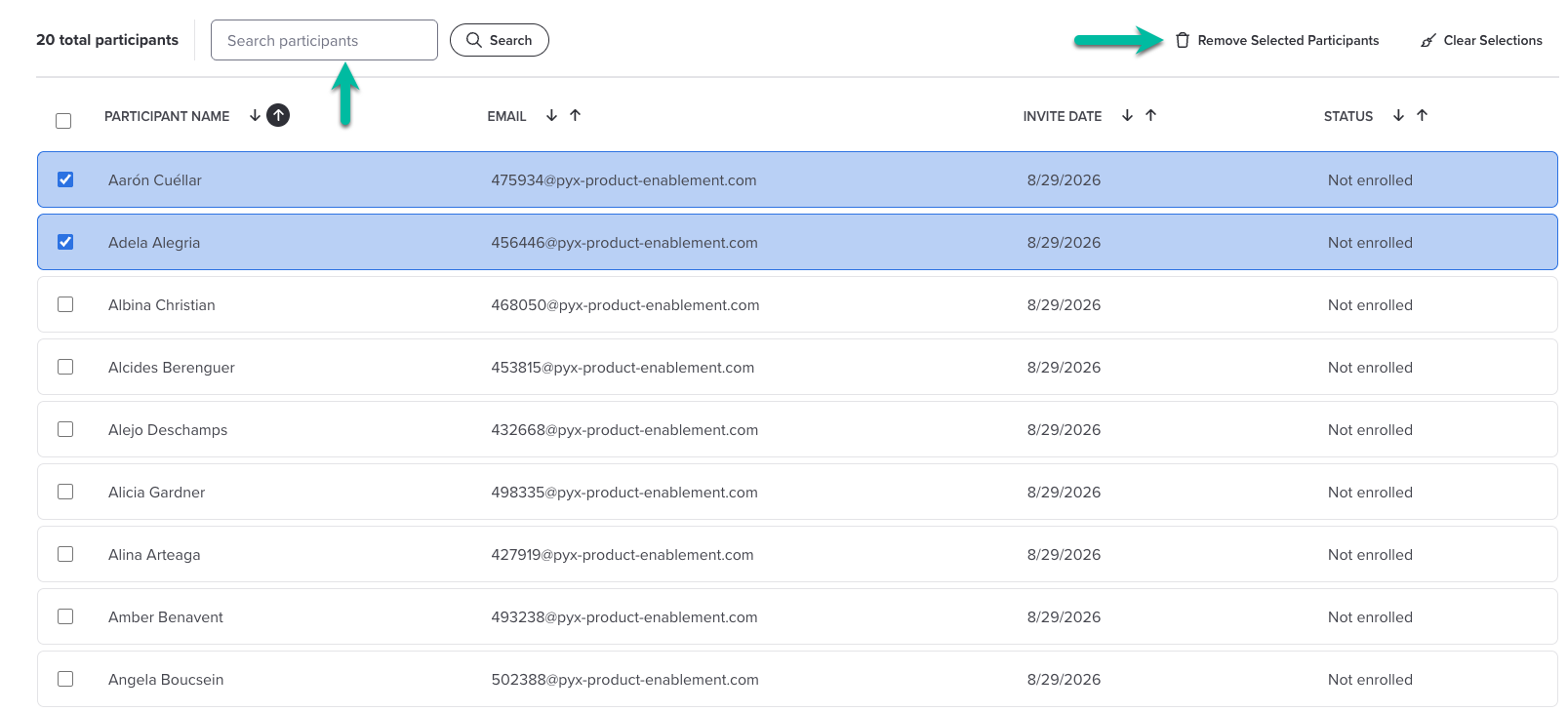
Task: Select Alejo Deschamps checkbox
Action: 65,429
